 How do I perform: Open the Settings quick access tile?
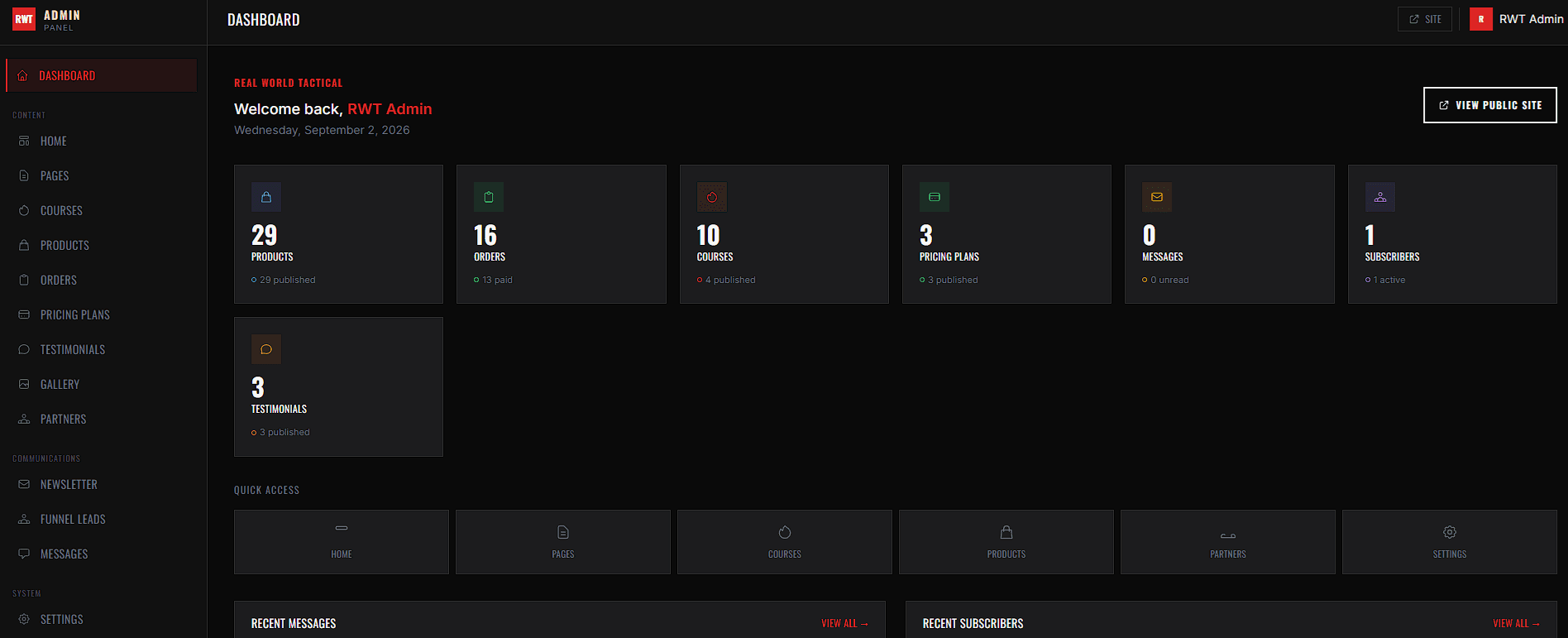(x=1450, y=542)
